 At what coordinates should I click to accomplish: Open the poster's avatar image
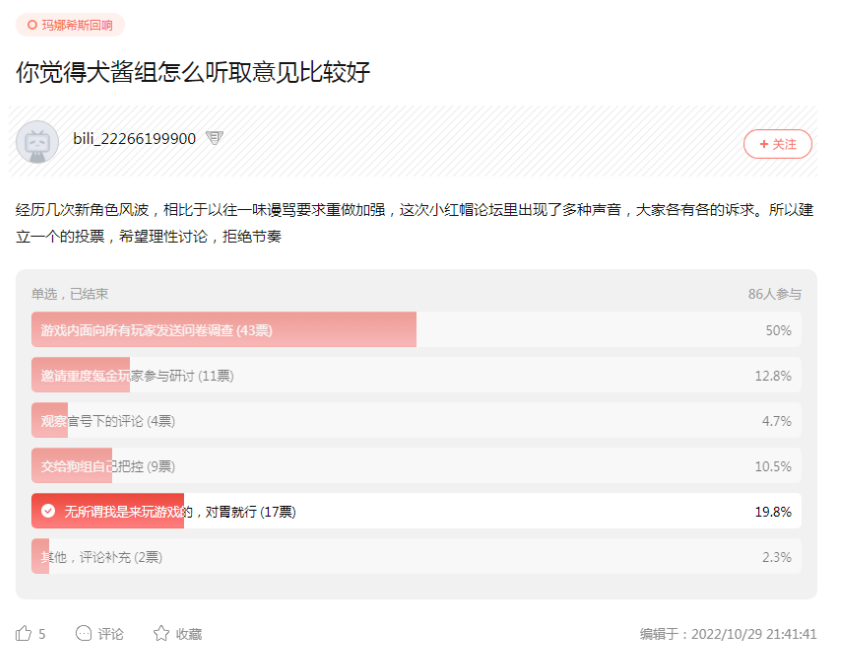[37, 142]
